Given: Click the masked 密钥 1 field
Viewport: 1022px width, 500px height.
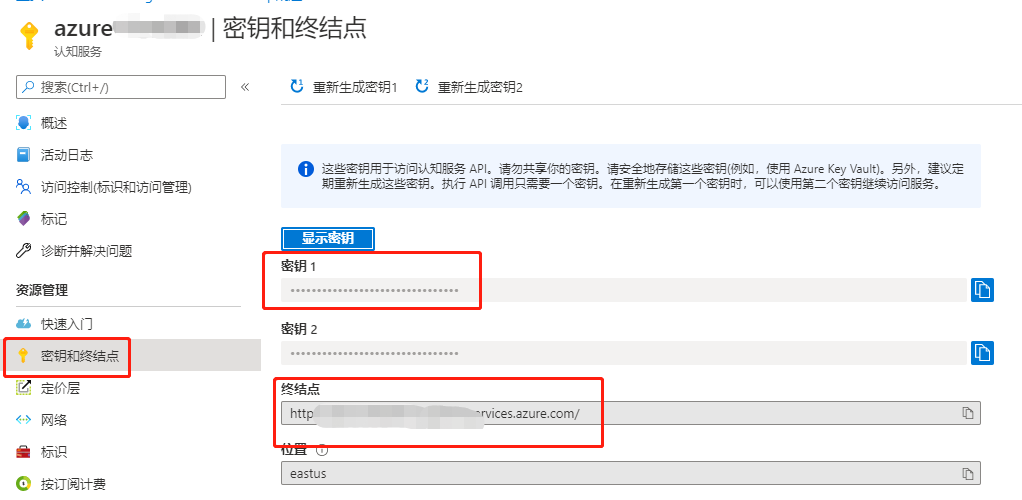Looking at the screenshot, I should pos(624,290).
